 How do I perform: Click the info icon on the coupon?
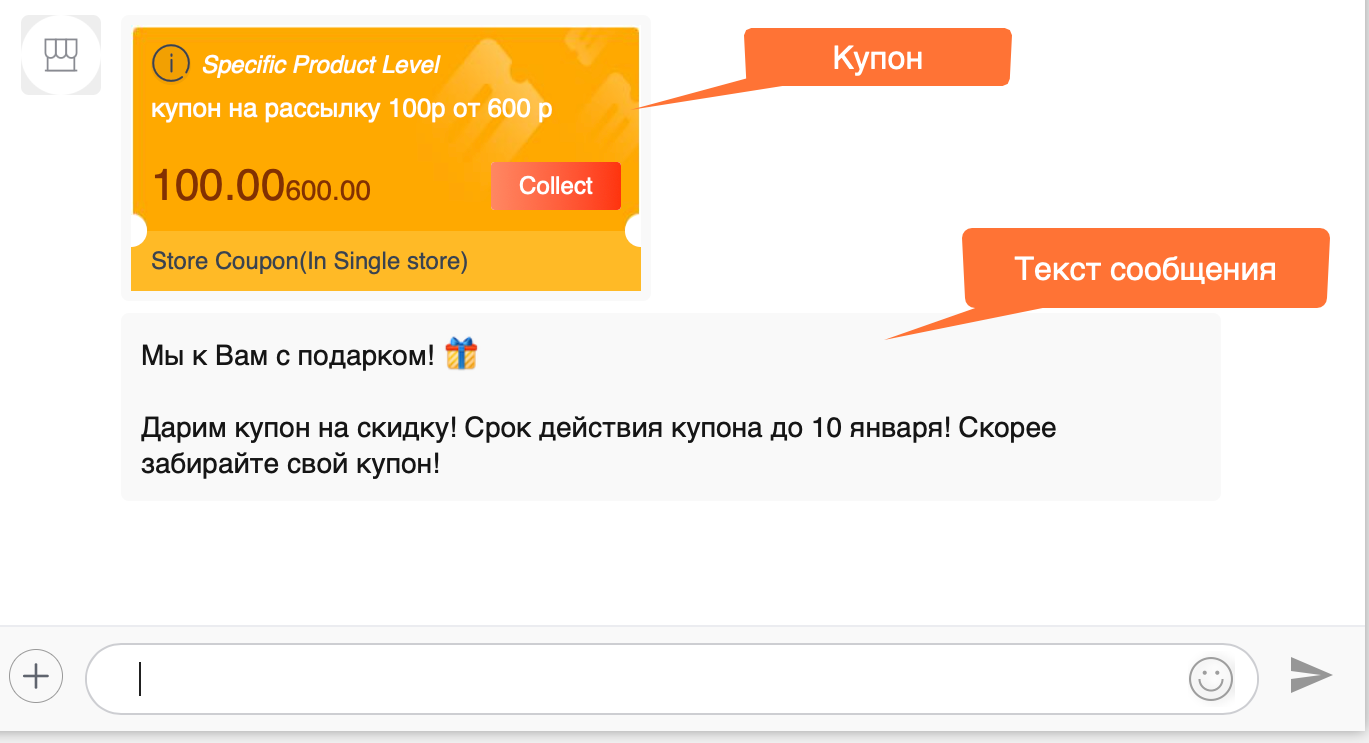171,64
